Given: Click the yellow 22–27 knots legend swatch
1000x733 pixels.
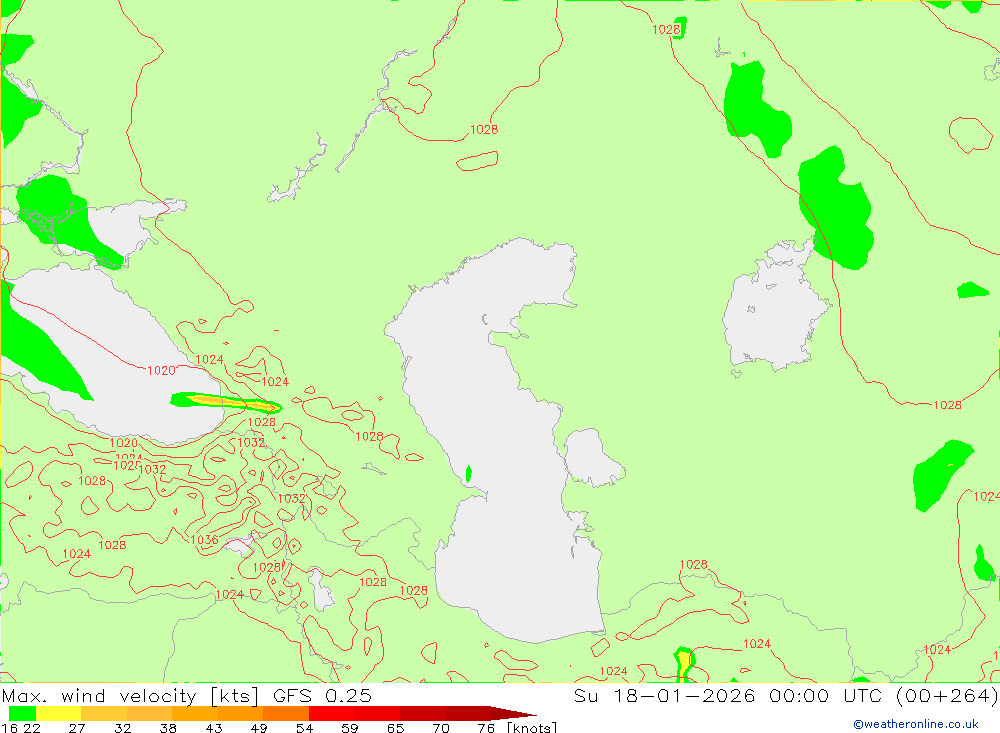Looking at the screenshot, I should tap(59, 713).
